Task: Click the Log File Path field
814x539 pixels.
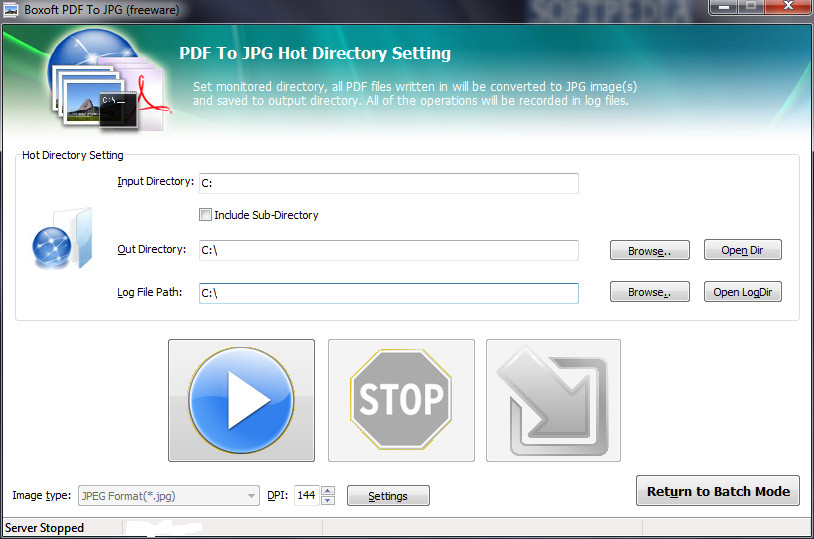Action: [x=389, y=293]
